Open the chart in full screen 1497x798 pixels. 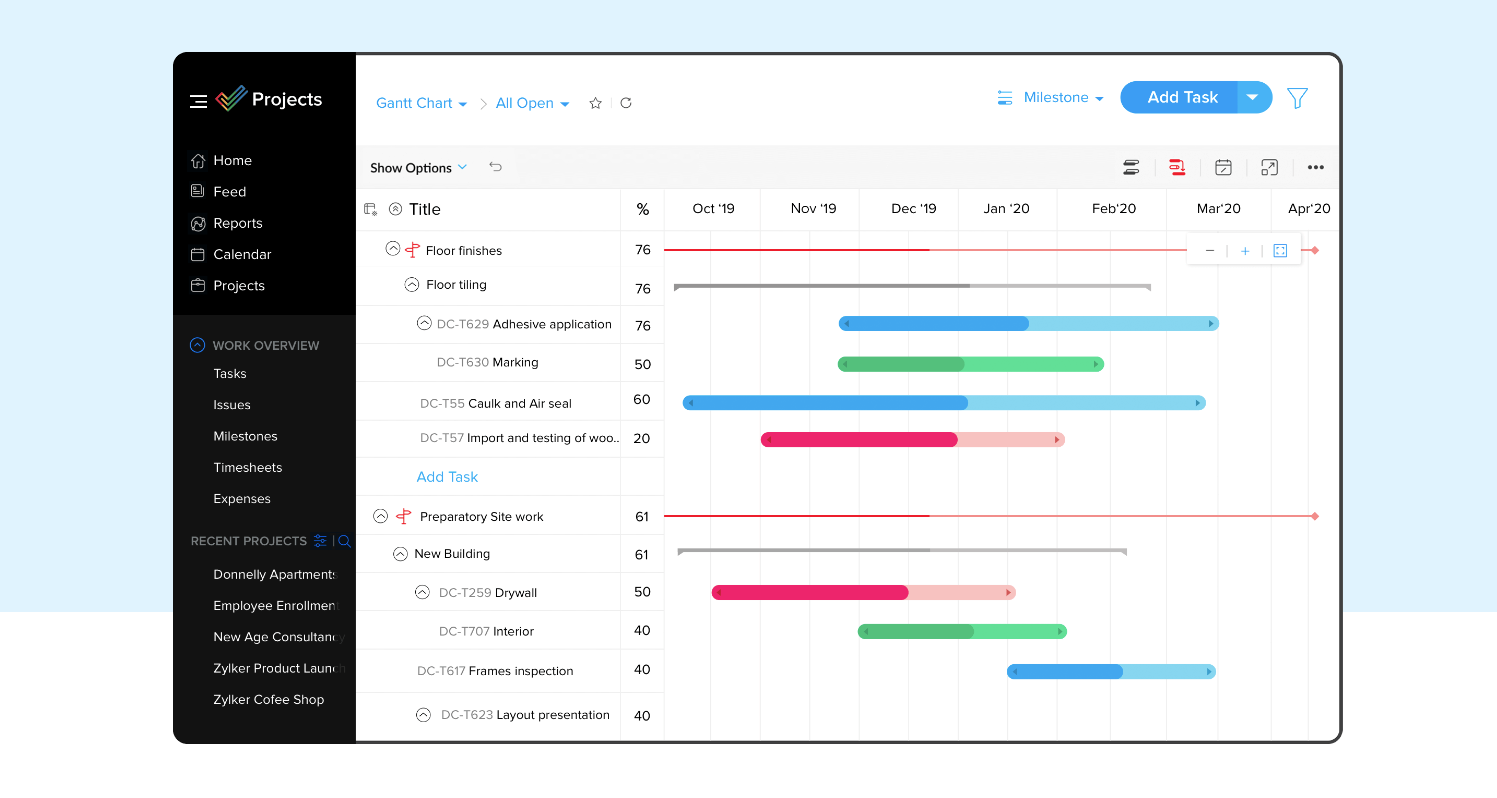point(1269,167)
